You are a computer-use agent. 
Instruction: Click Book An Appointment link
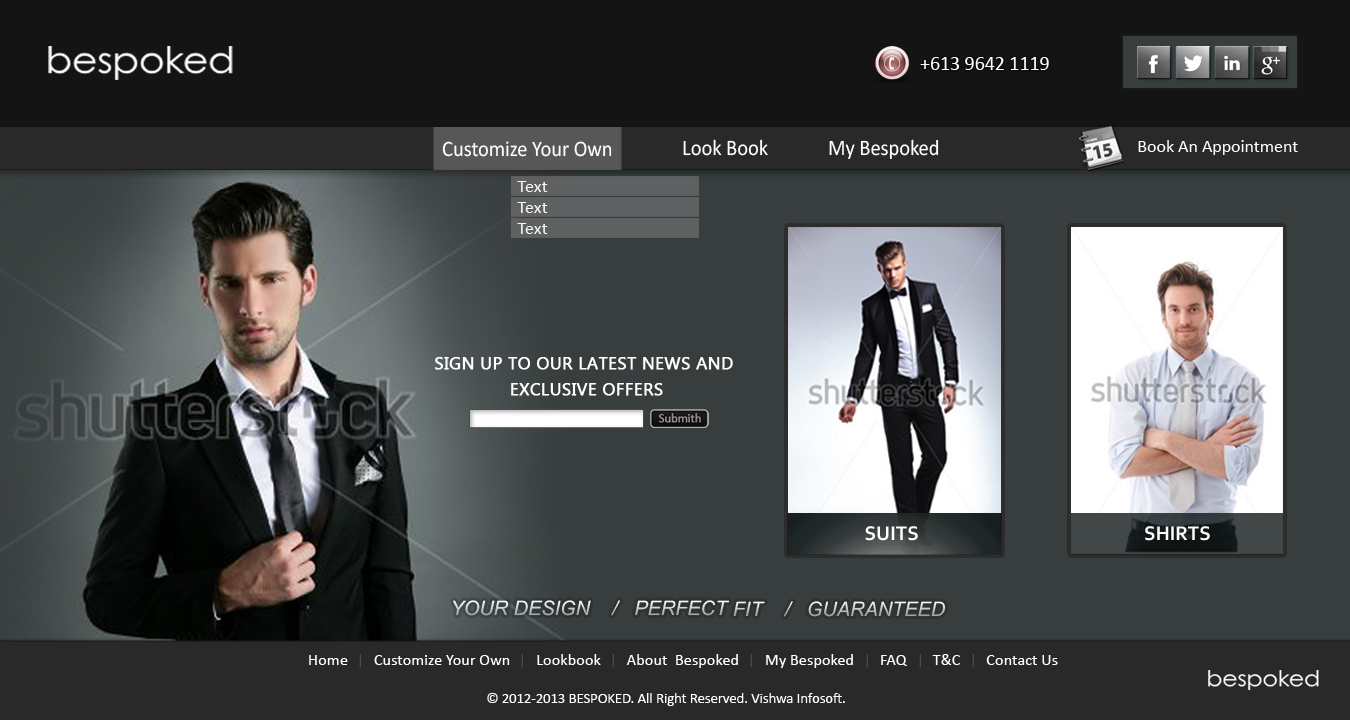(1217, 146)
